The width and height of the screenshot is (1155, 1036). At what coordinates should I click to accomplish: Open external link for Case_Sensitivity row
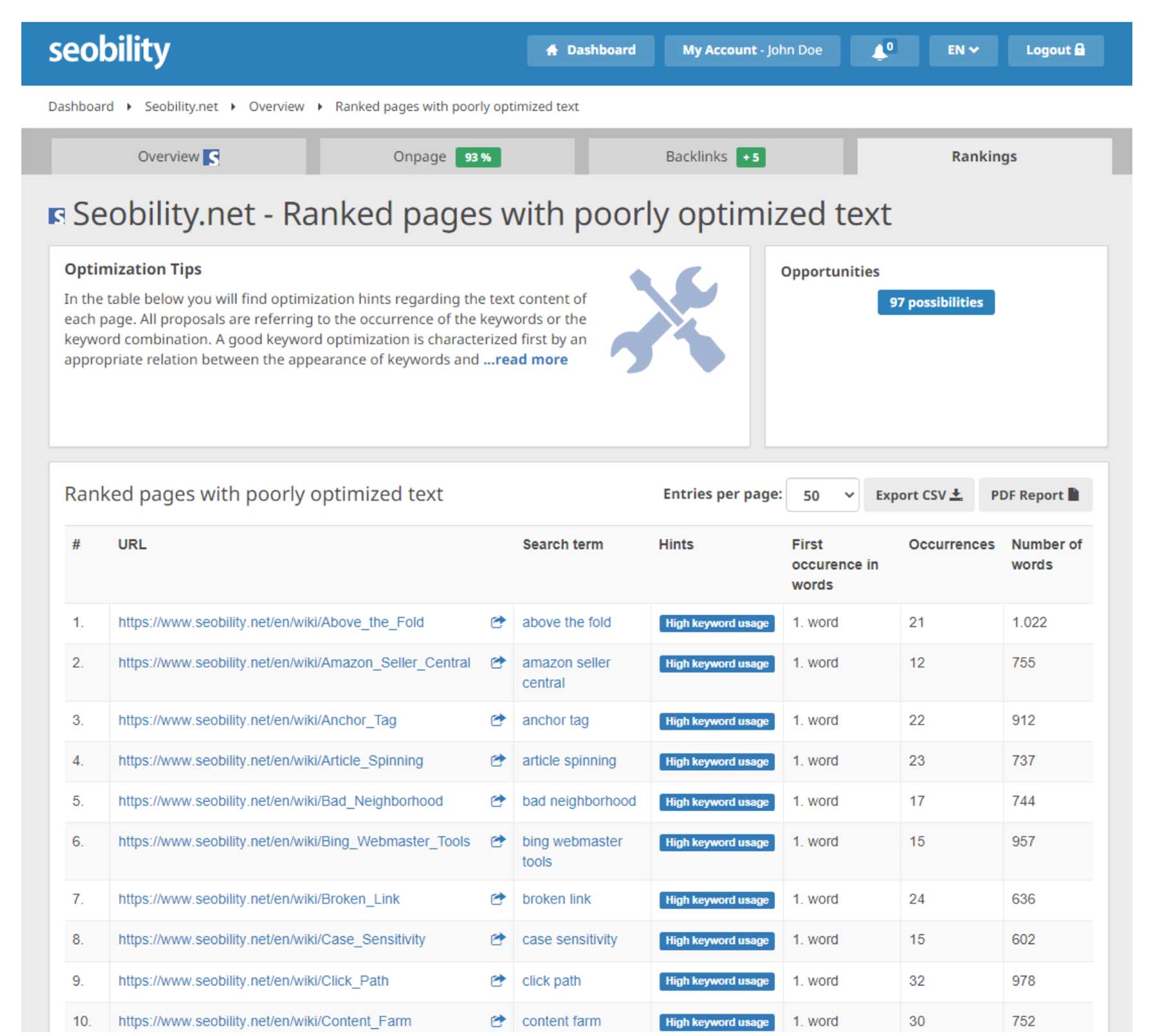[x=498, y=939]
